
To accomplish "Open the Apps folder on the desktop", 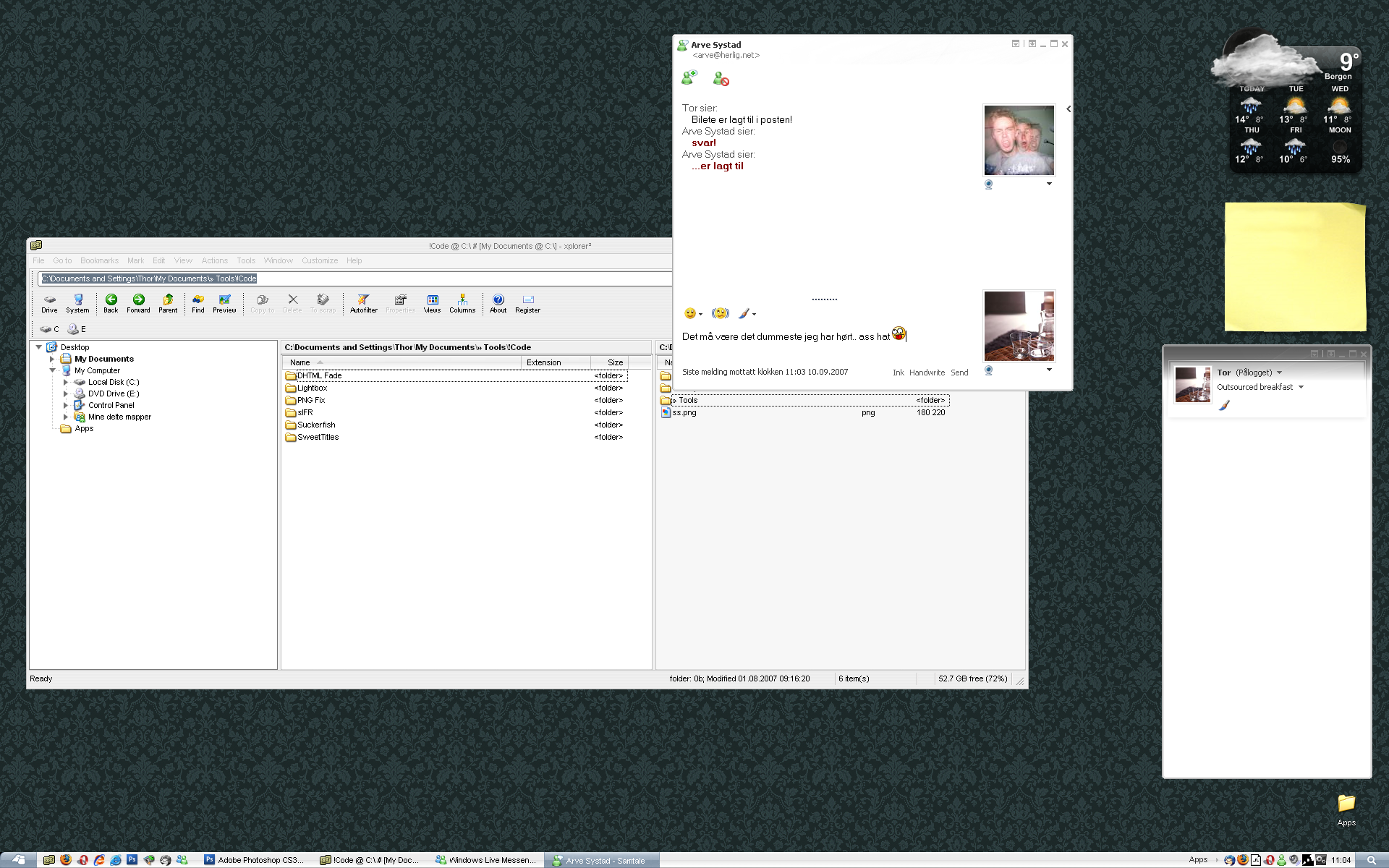I will tap(1346, 810).
